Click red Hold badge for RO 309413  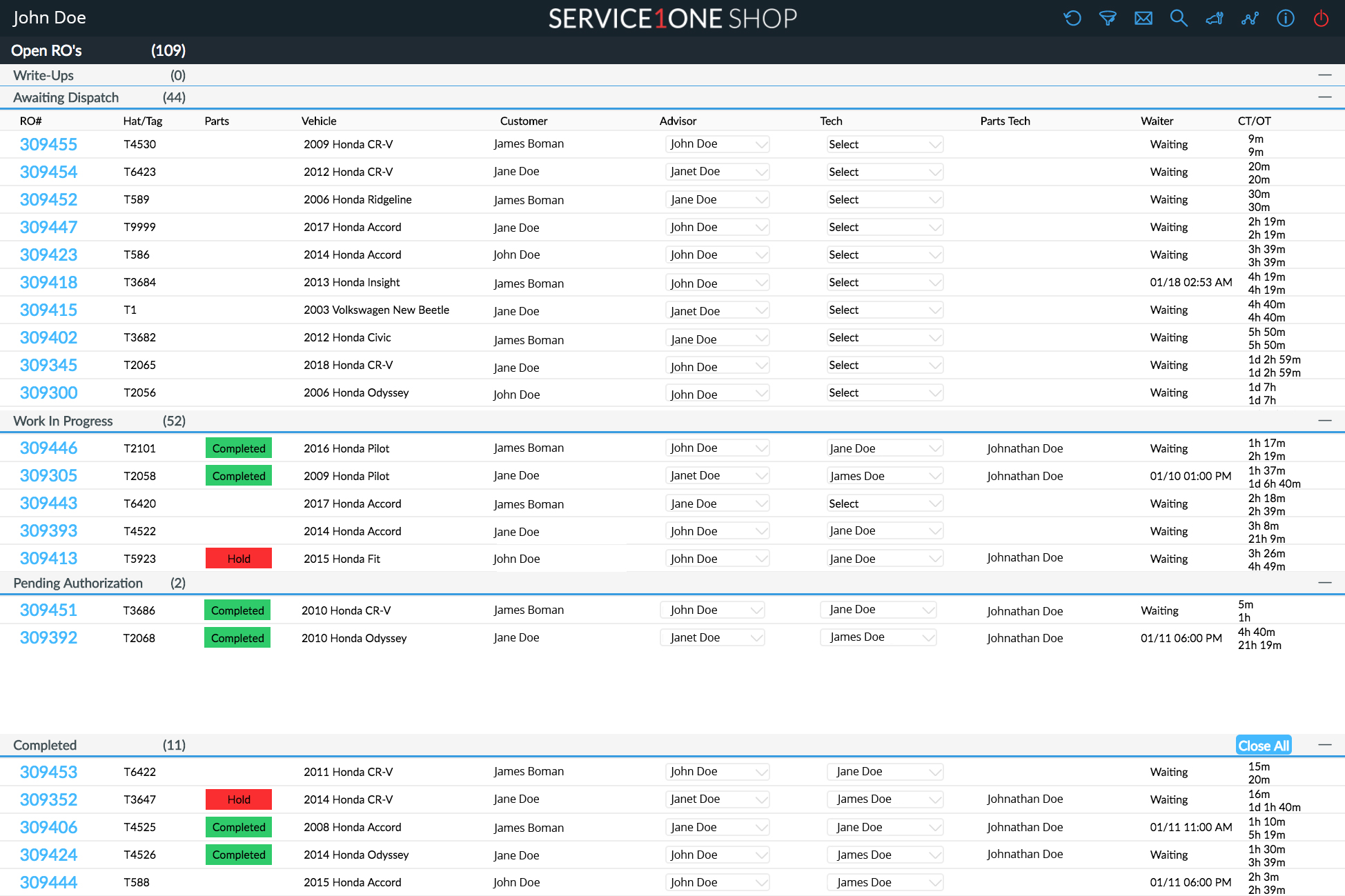tap(239, 559)
